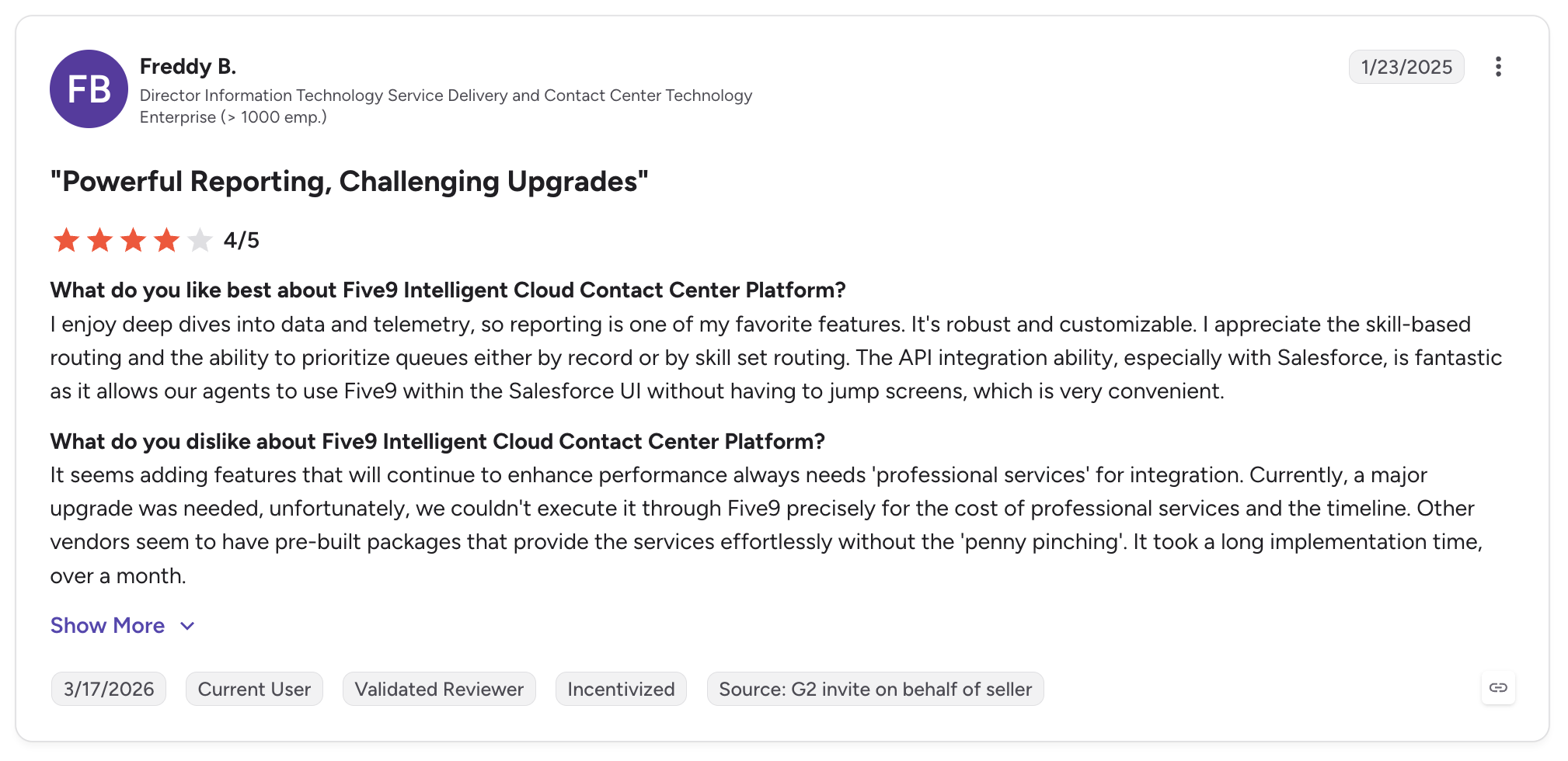Open the three-dot review options menu
Image resolution: width=1568 pixels, height=761 pixels.
click(1498, 67)
